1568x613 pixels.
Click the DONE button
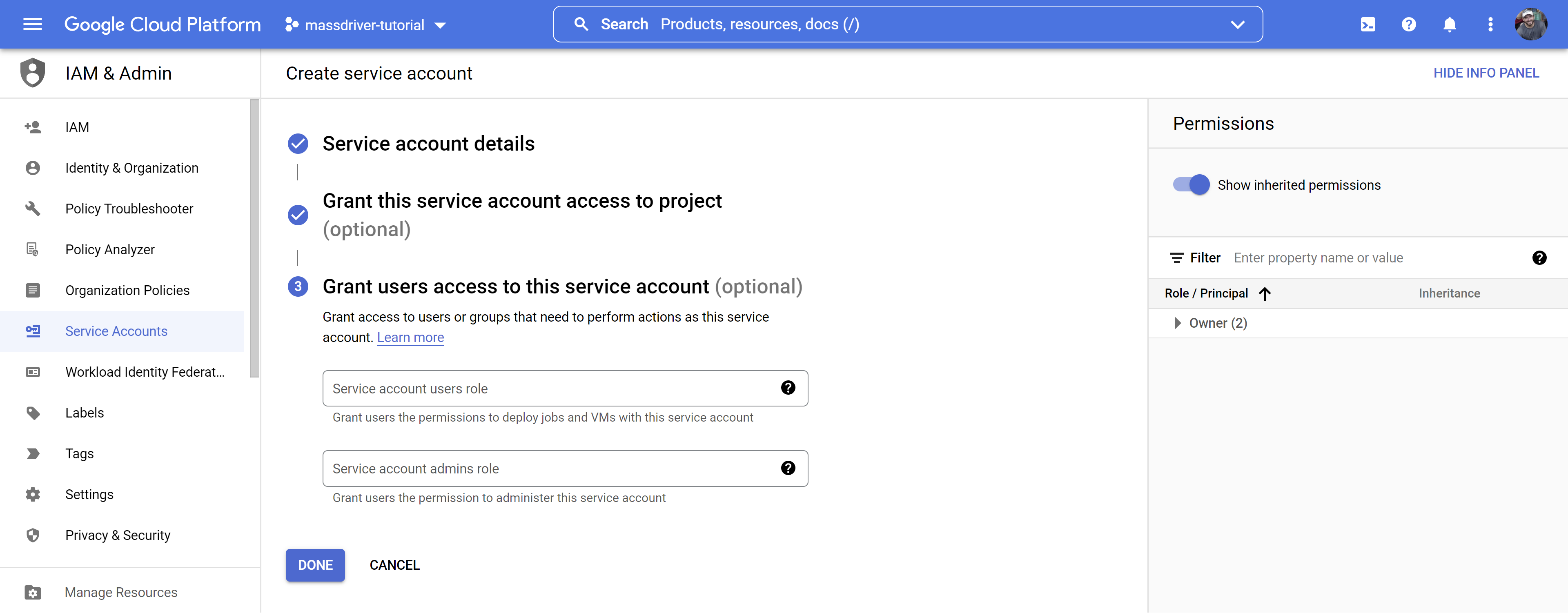pos(315,565)
